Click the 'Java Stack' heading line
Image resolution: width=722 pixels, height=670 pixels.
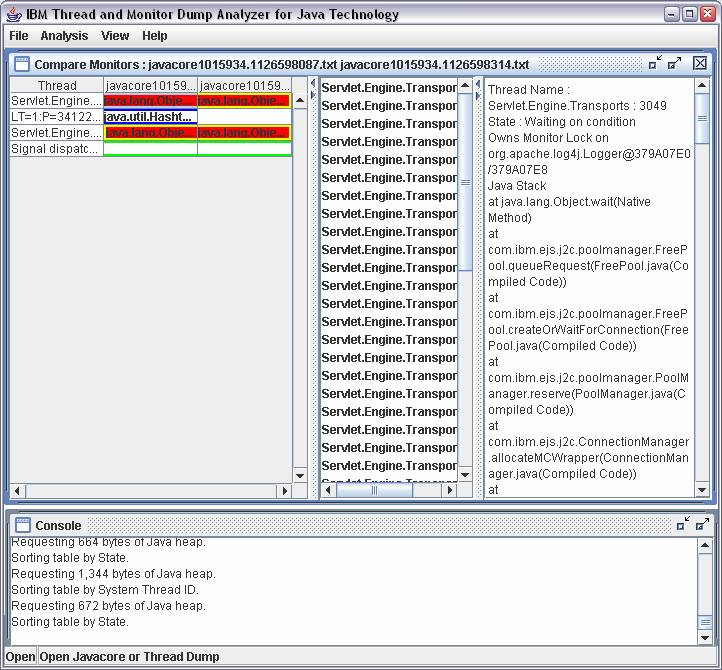pyautogui.click(x=517, y=186)
